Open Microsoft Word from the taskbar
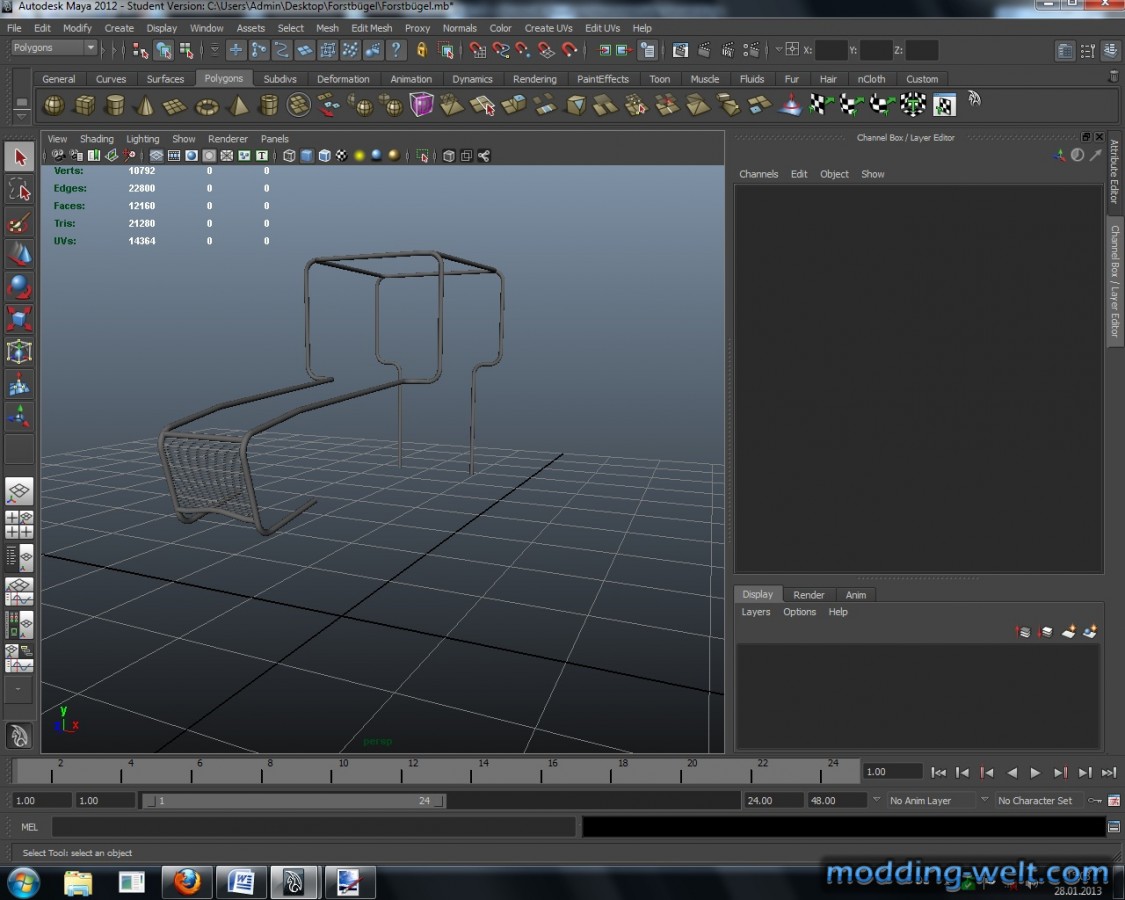This screenshot has width=1125, height=900. (x=240, y=881)
